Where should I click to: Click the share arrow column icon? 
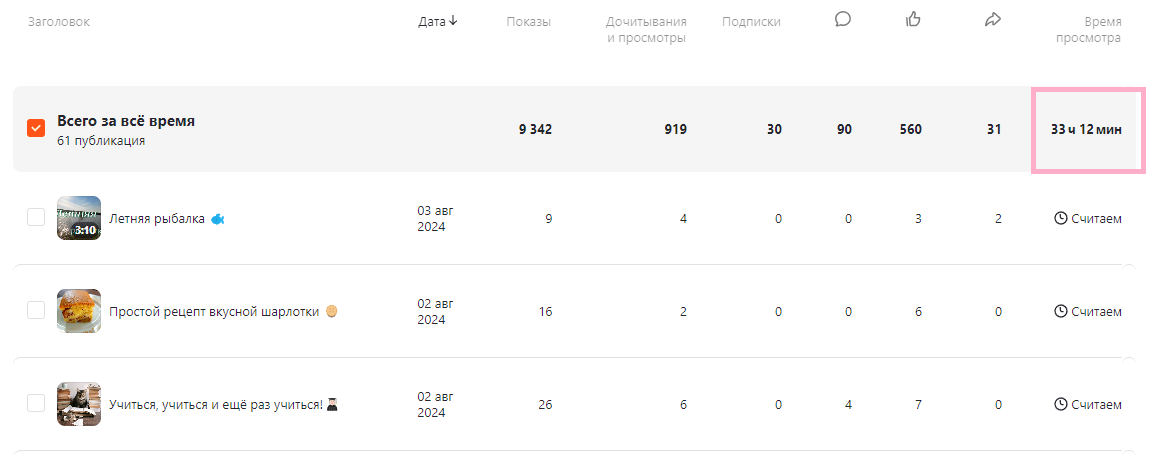[993, 20]
